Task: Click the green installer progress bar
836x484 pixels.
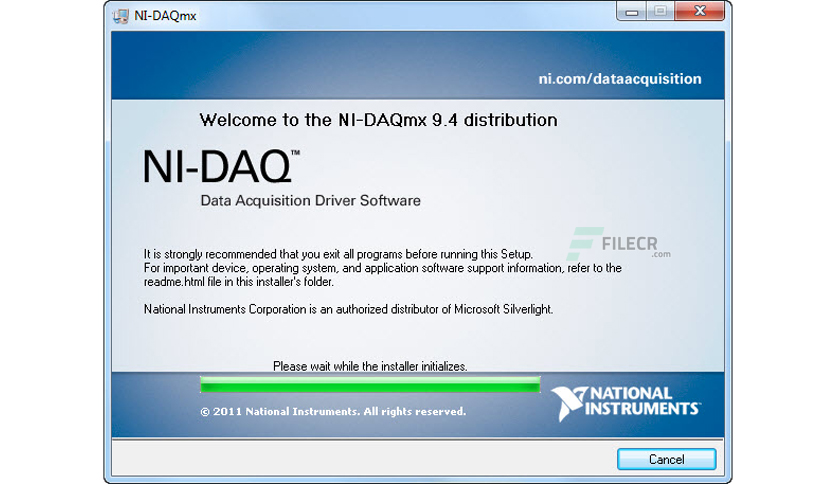Action: (x=370, y=384)
